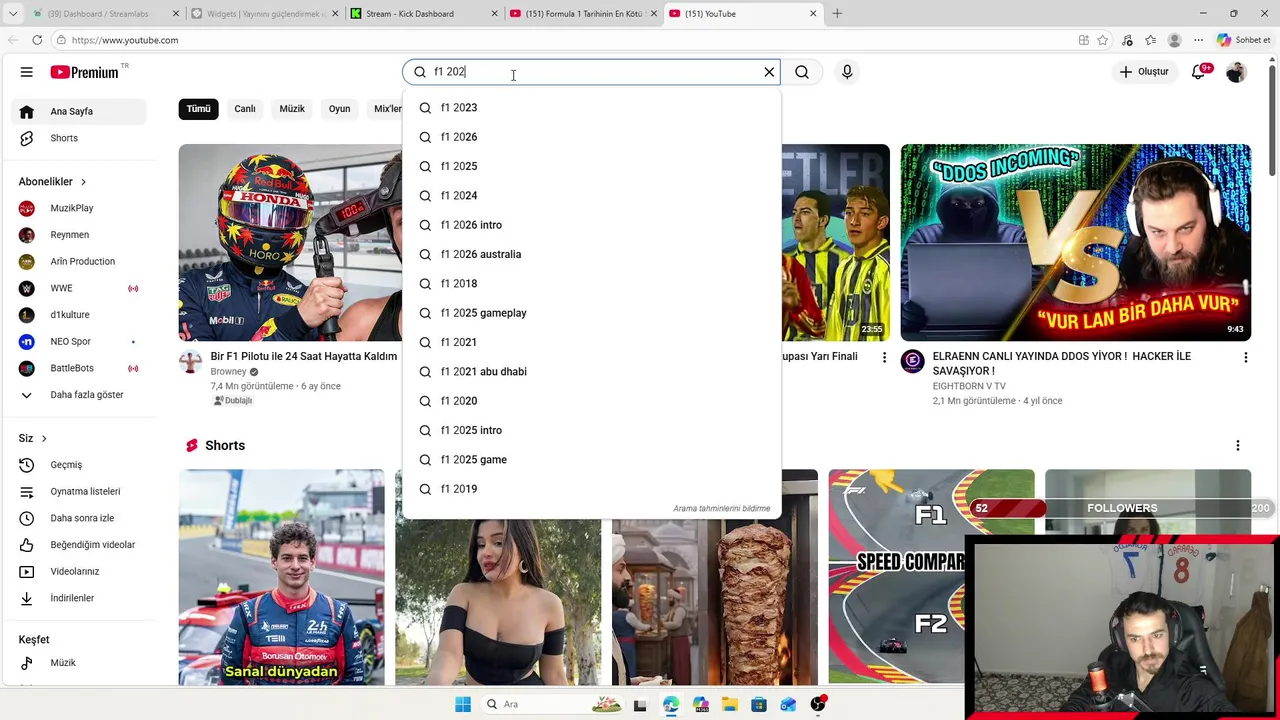Screen dimensions: 1280x720
Task: Bookmark page with star icon
Action: click(1102, 40)
